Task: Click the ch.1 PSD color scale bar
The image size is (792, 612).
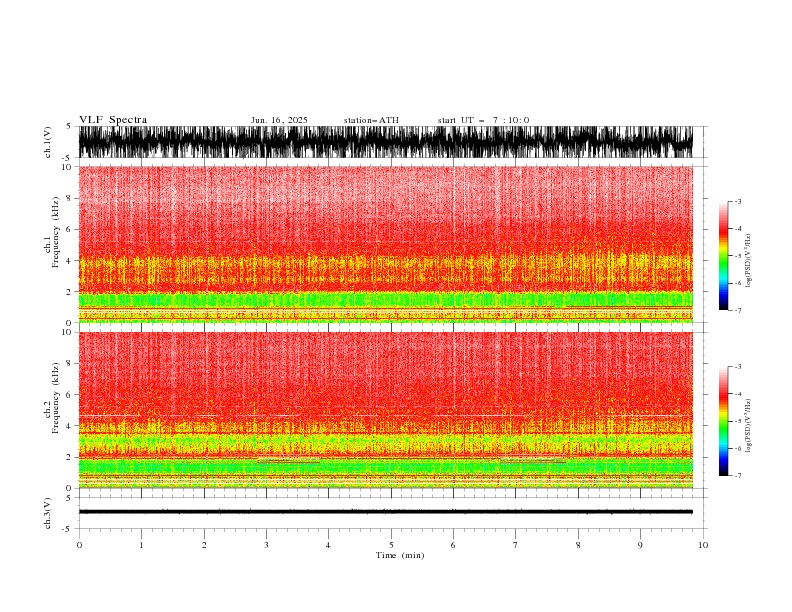Action: point(723,256)
